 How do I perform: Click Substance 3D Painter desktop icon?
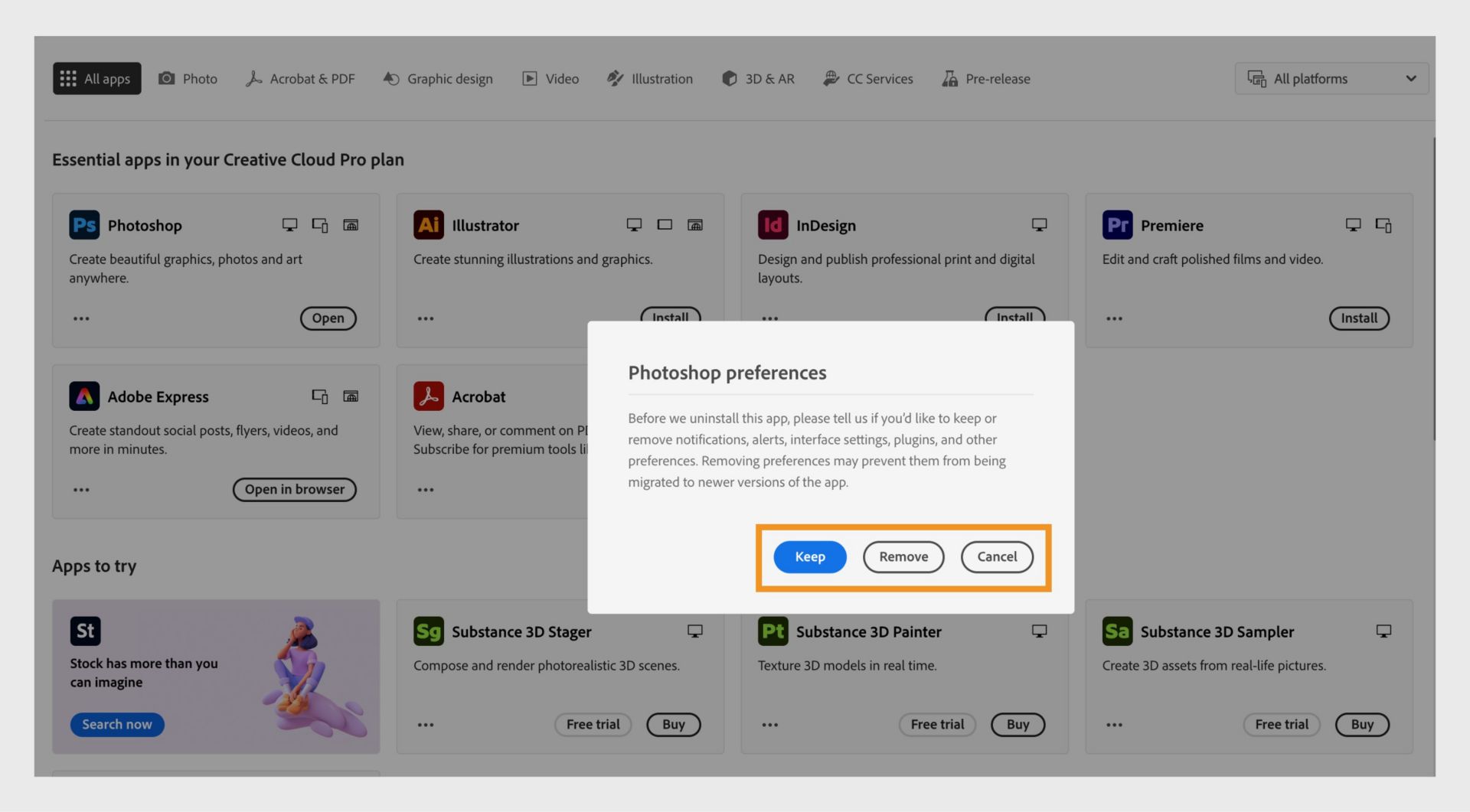[x=1039, y=631]
